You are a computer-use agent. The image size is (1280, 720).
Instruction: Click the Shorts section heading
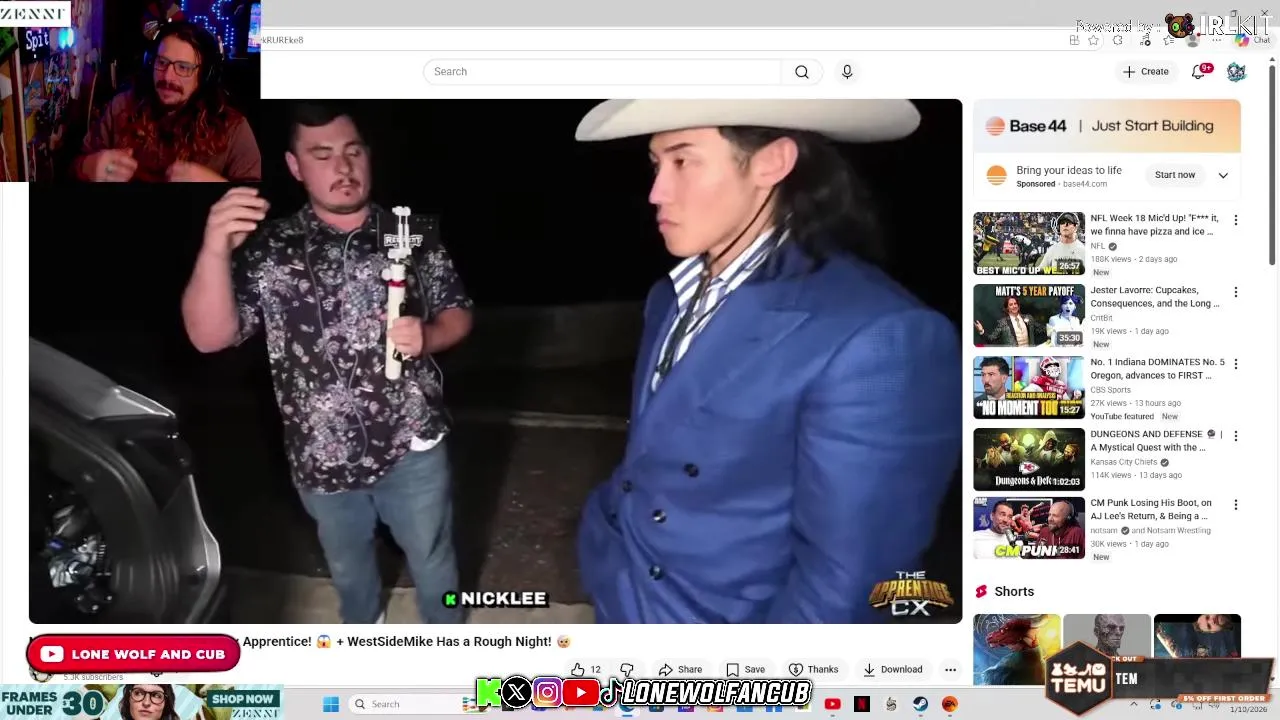(x=1014, y=592)
